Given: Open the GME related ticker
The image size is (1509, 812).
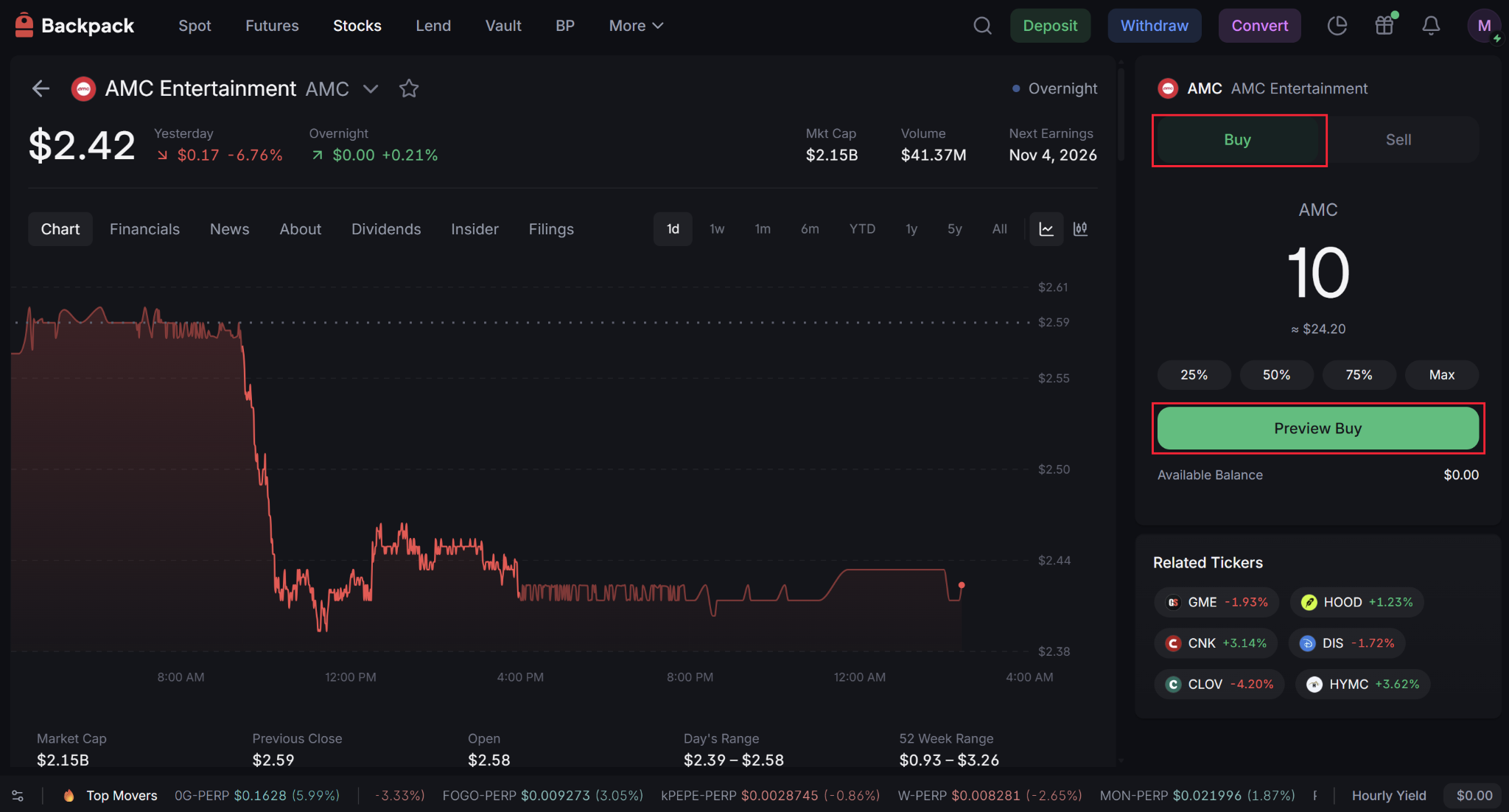Looking at the screenshot, I should 1216,602.
